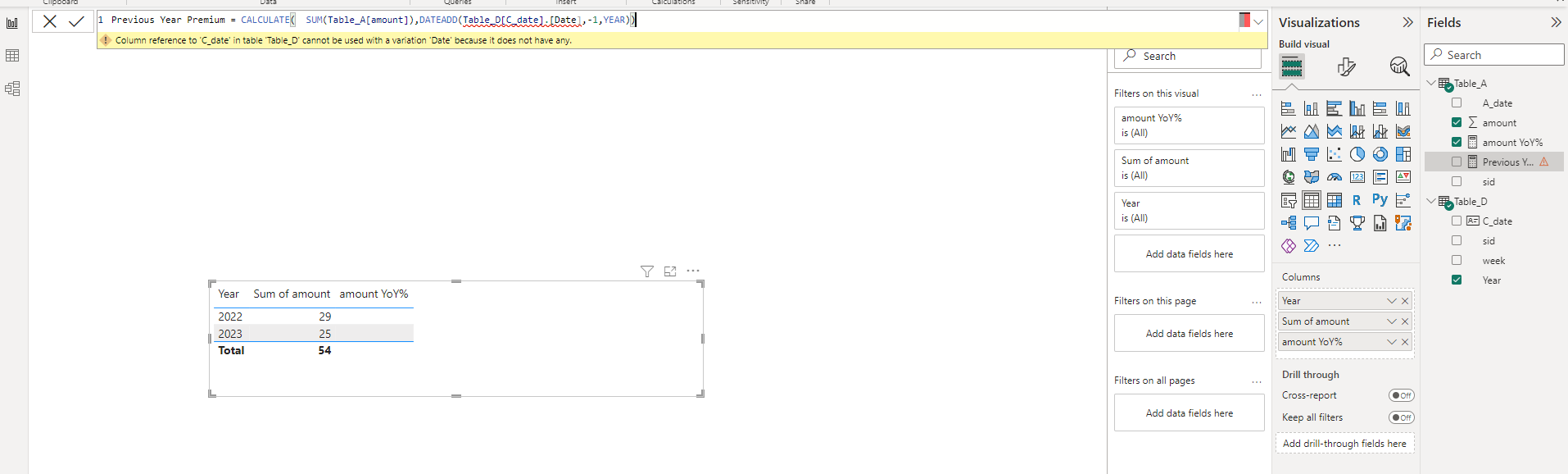Choose the Scatter chart visual
The width and height of the screenshot is (1568, 474).
[x=1335, y=154]
